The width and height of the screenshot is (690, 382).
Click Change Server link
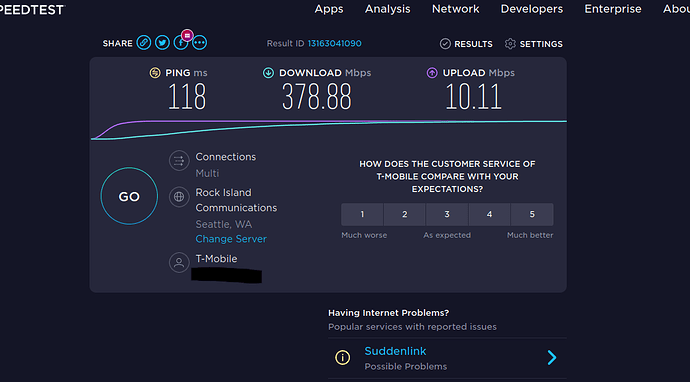231,239
